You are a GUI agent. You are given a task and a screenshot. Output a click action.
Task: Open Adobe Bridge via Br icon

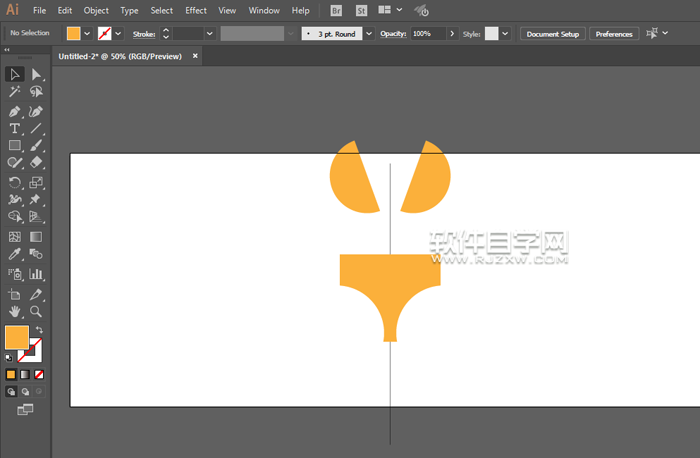click(x=336, y=10)
